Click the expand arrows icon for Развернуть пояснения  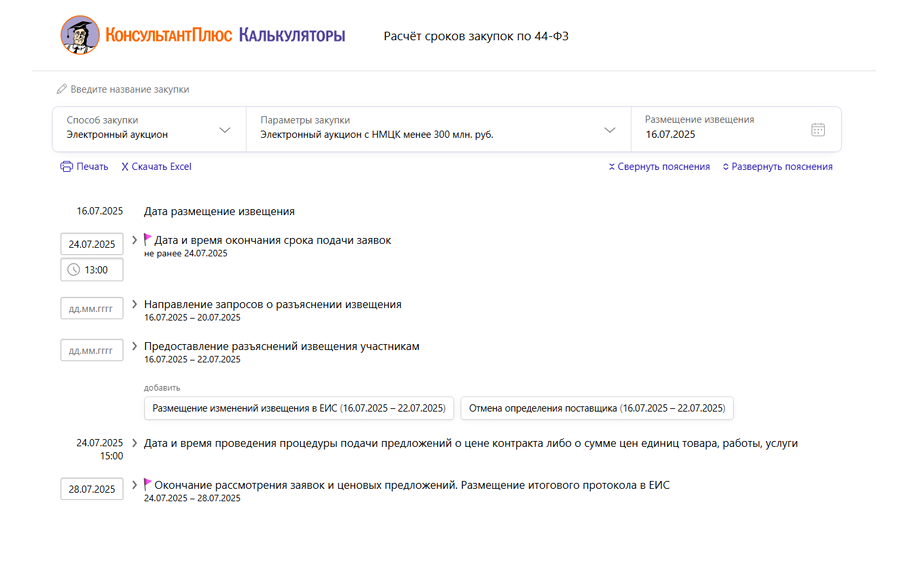[x=725, y=167]
